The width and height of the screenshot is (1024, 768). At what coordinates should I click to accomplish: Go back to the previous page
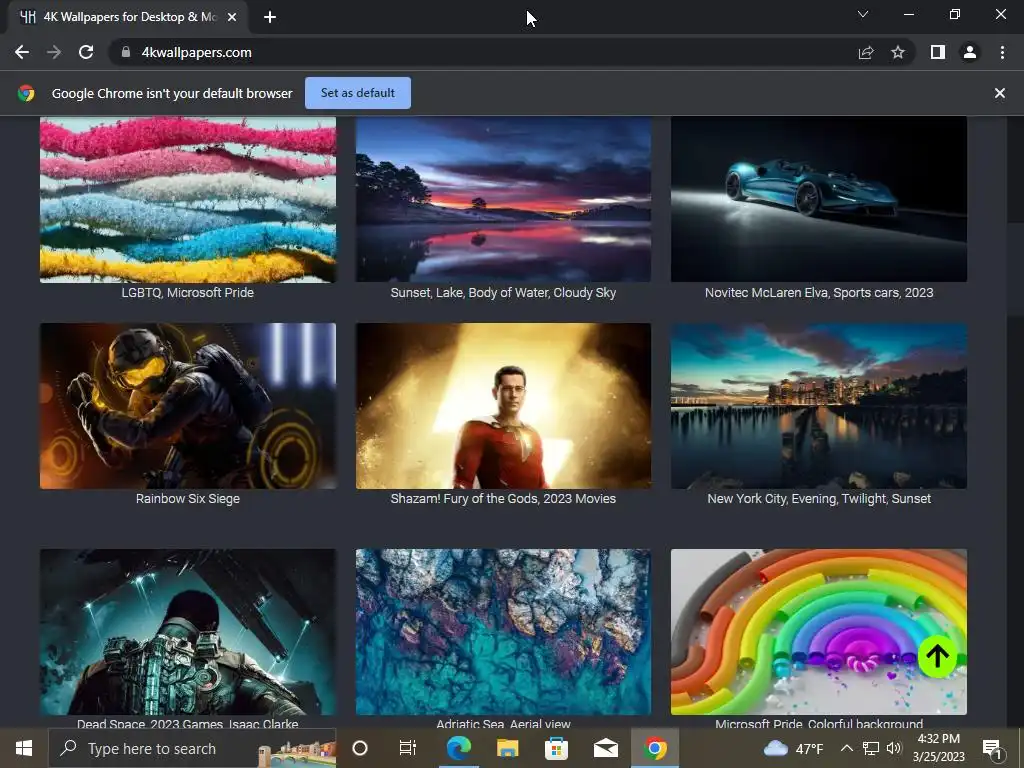pos(22,52)
